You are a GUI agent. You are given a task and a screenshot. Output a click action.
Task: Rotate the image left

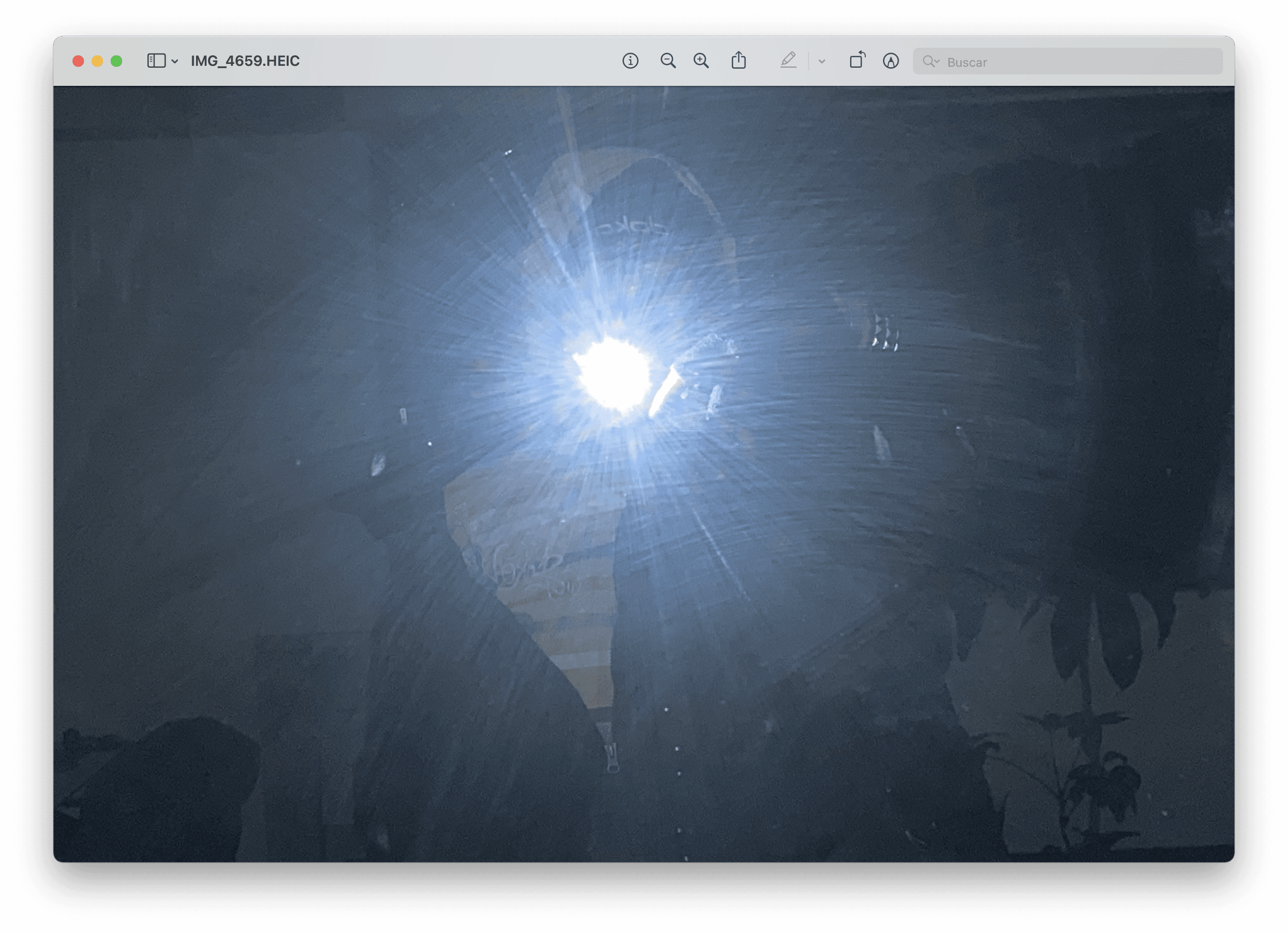(x=857, y=60)
